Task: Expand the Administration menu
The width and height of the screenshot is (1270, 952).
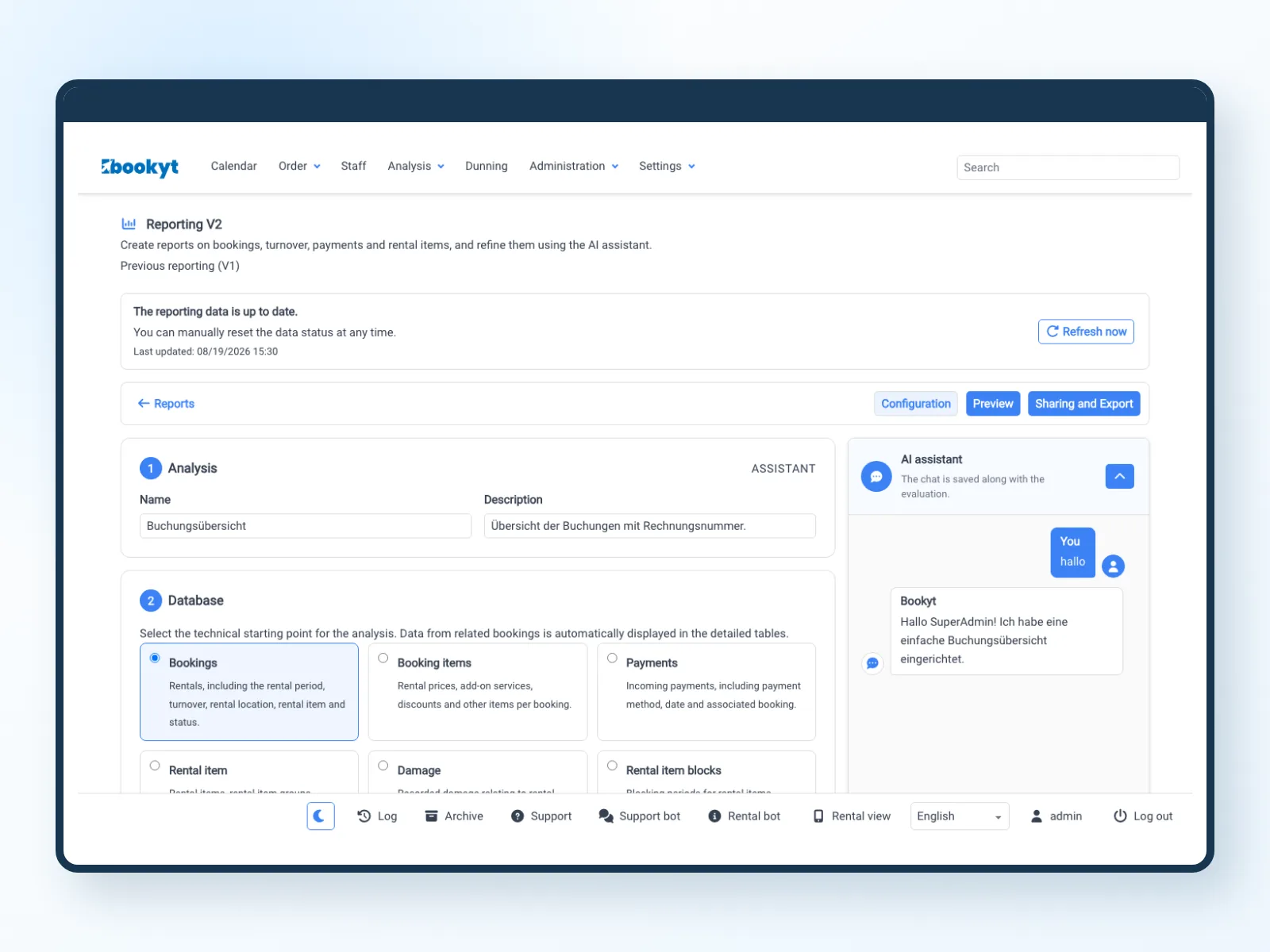Action: point(574,166)
